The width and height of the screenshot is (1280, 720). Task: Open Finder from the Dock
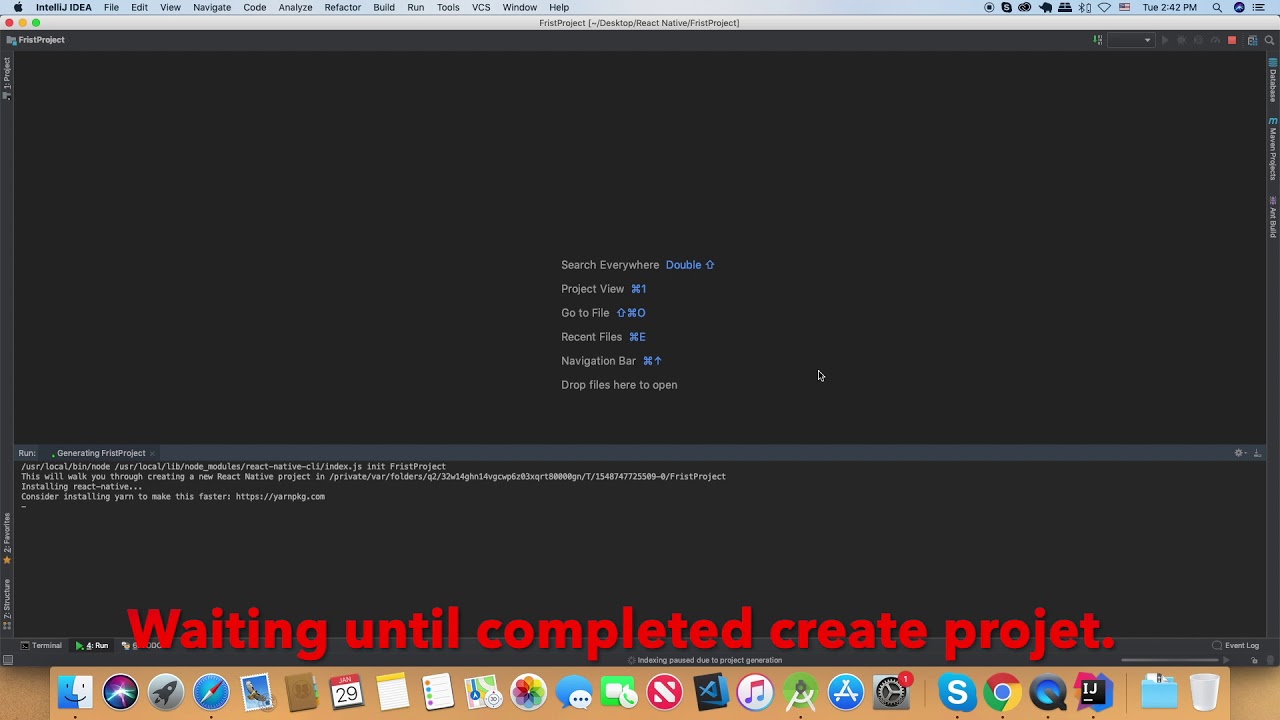point(75,692)
